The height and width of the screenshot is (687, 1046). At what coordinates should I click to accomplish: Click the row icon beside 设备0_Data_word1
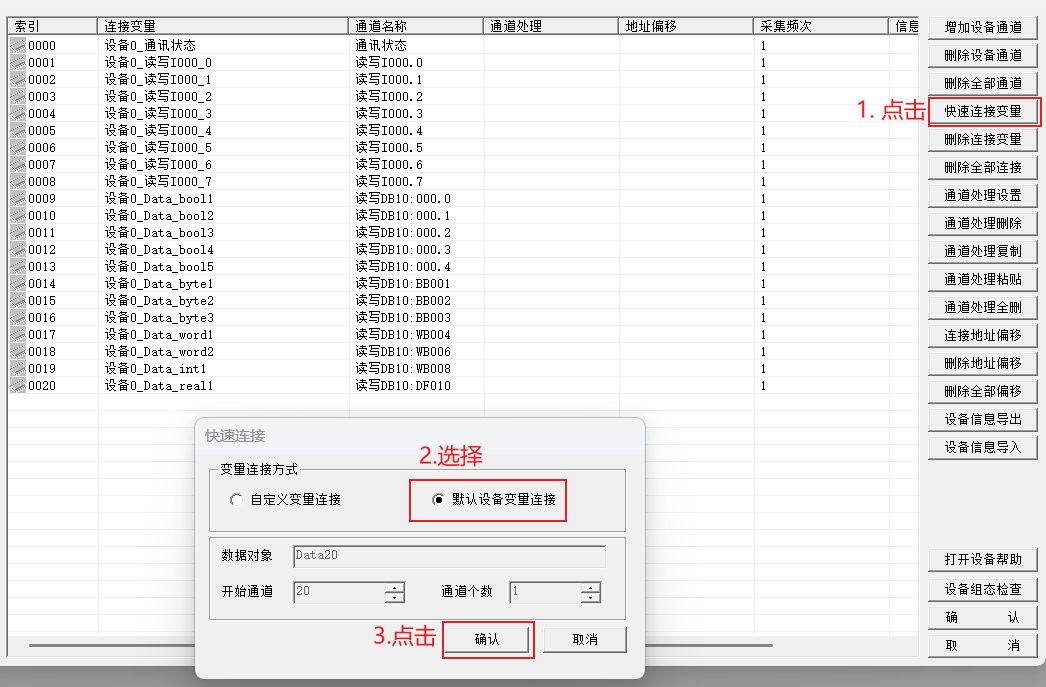click(18, 335)
